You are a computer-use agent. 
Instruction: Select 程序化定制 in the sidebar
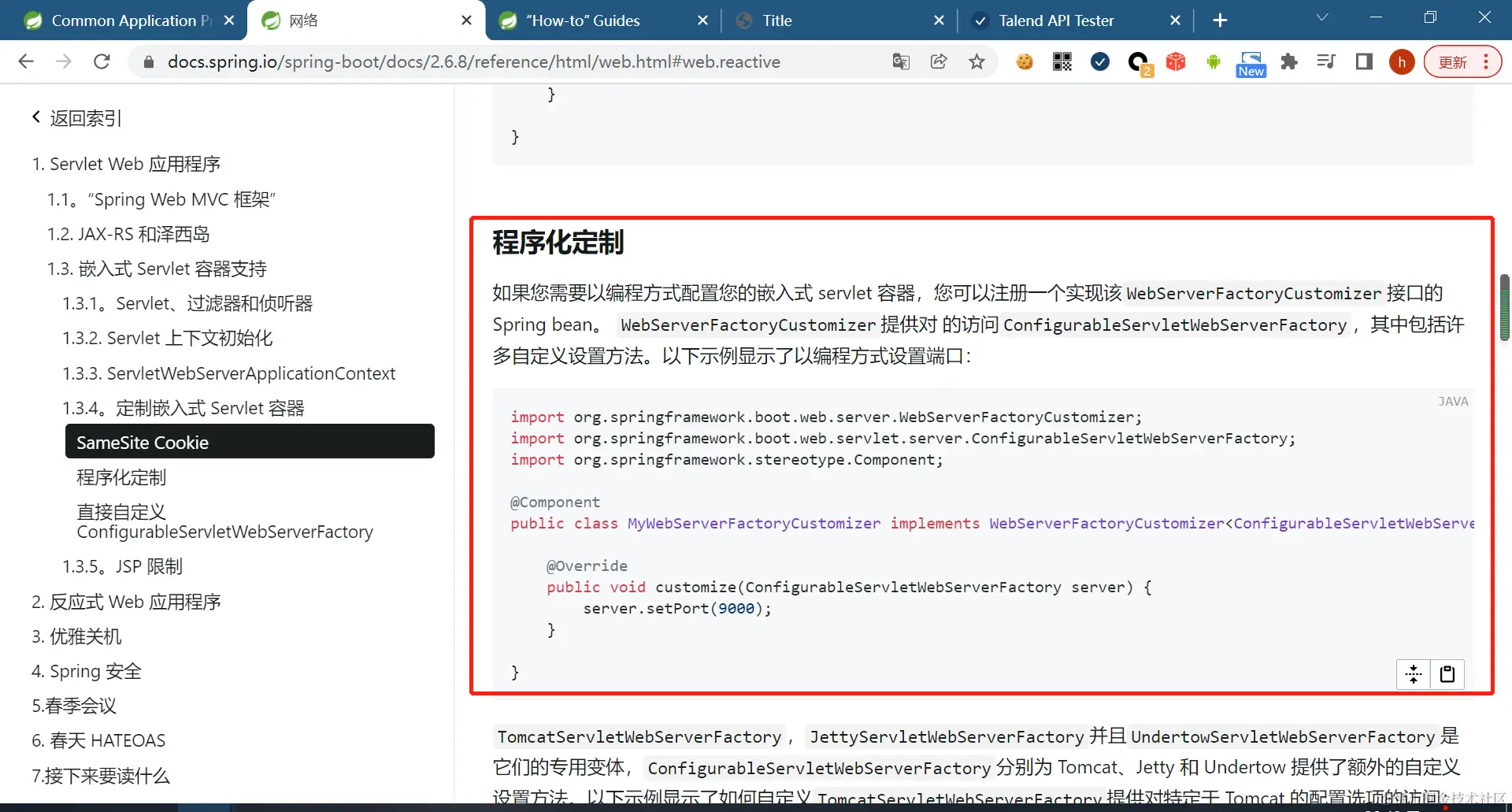coord(121,477)
